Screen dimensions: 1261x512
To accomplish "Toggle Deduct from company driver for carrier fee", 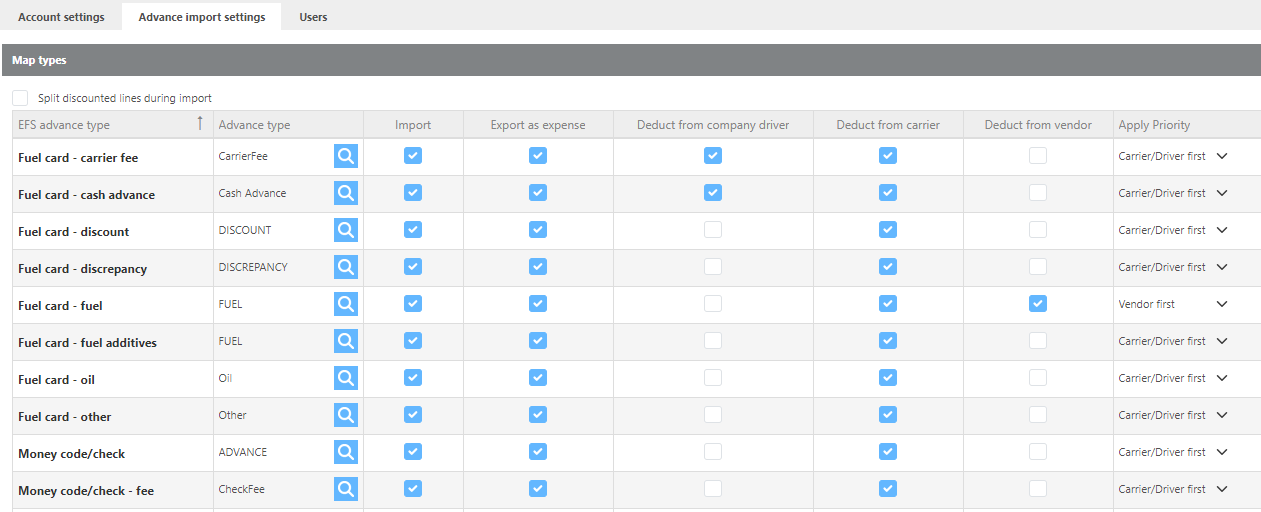I will (x=712, y=156).
